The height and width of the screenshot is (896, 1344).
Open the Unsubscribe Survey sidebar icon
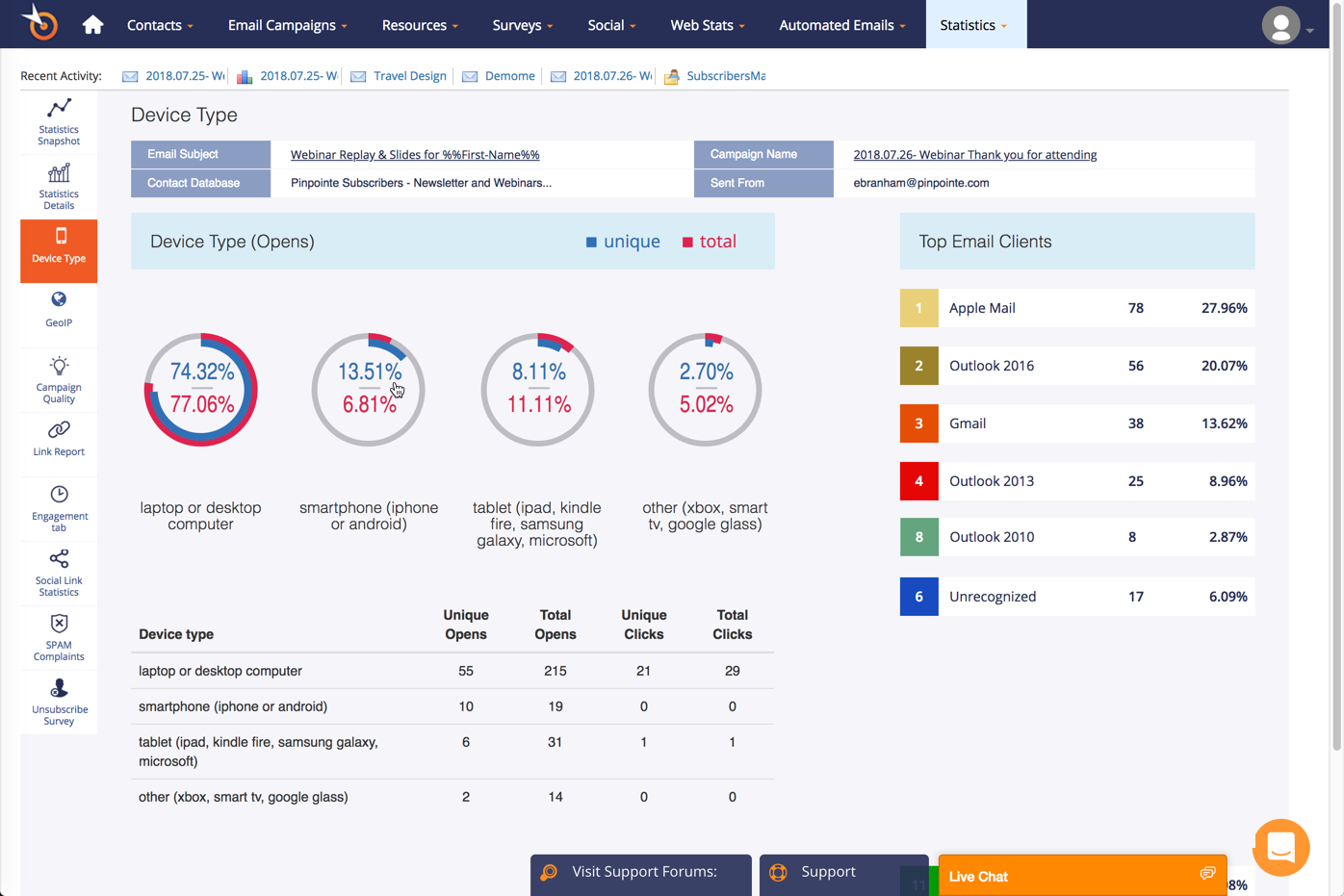[59, 688]
